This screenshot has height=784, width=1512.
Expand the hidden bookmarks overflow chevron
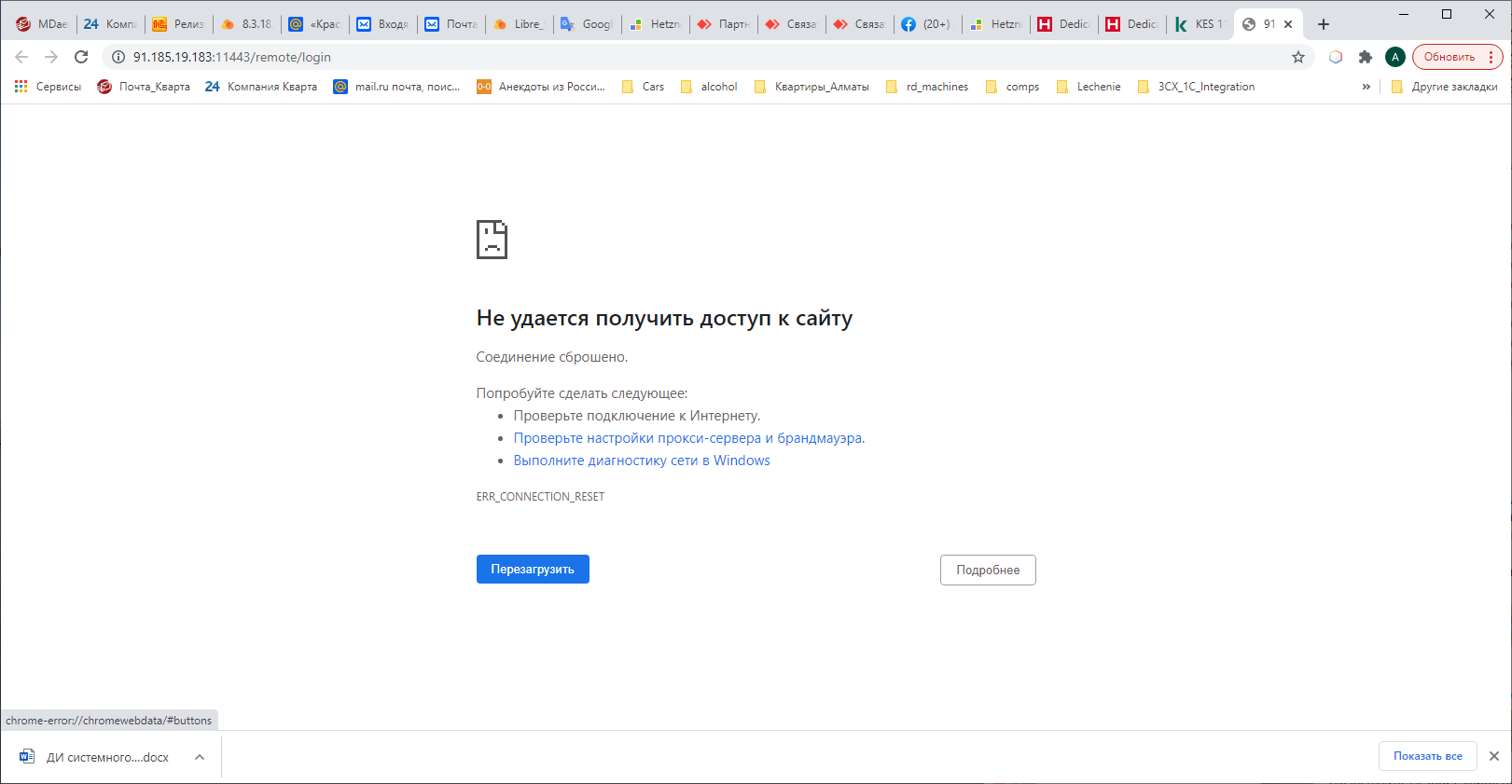pyautogui.click(x=1366, y=87)
